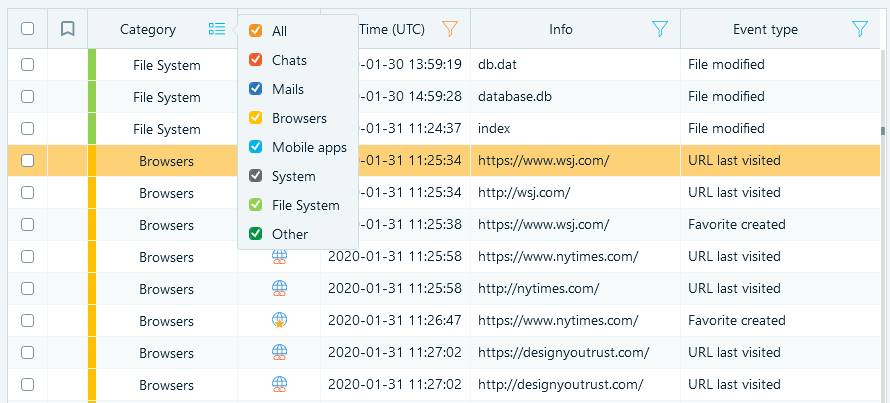Click the Category column header label
The image size is (890, 403).
(x=148, y=30)
